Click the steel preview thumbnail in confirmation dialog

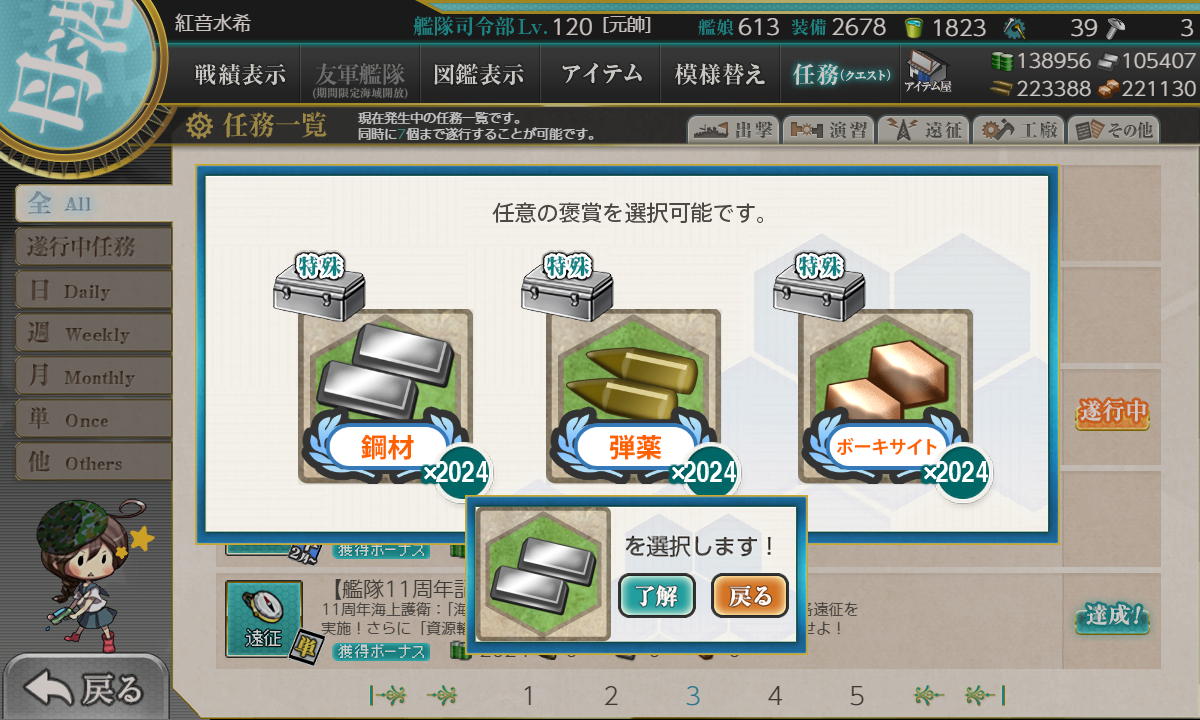(543, 573)
